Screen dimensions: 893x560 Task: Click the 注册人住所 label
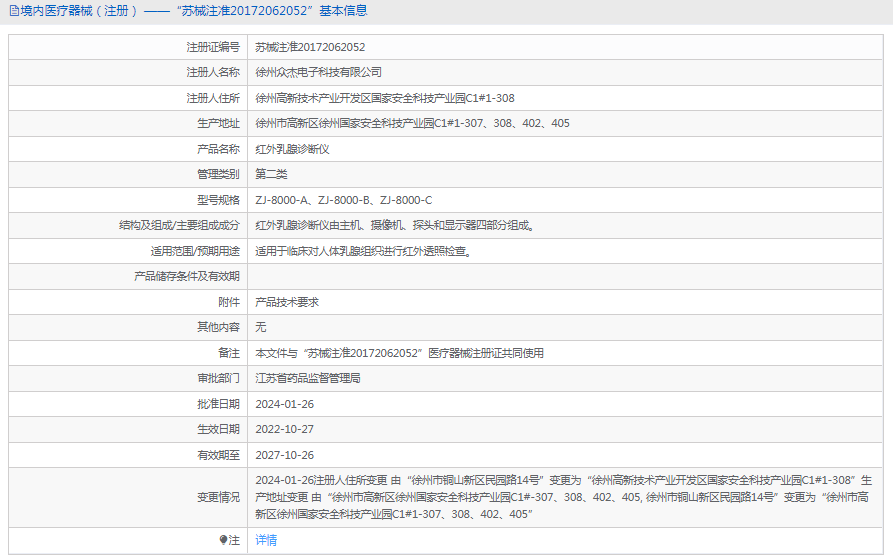pyautogui.click(x=213, y=98)
